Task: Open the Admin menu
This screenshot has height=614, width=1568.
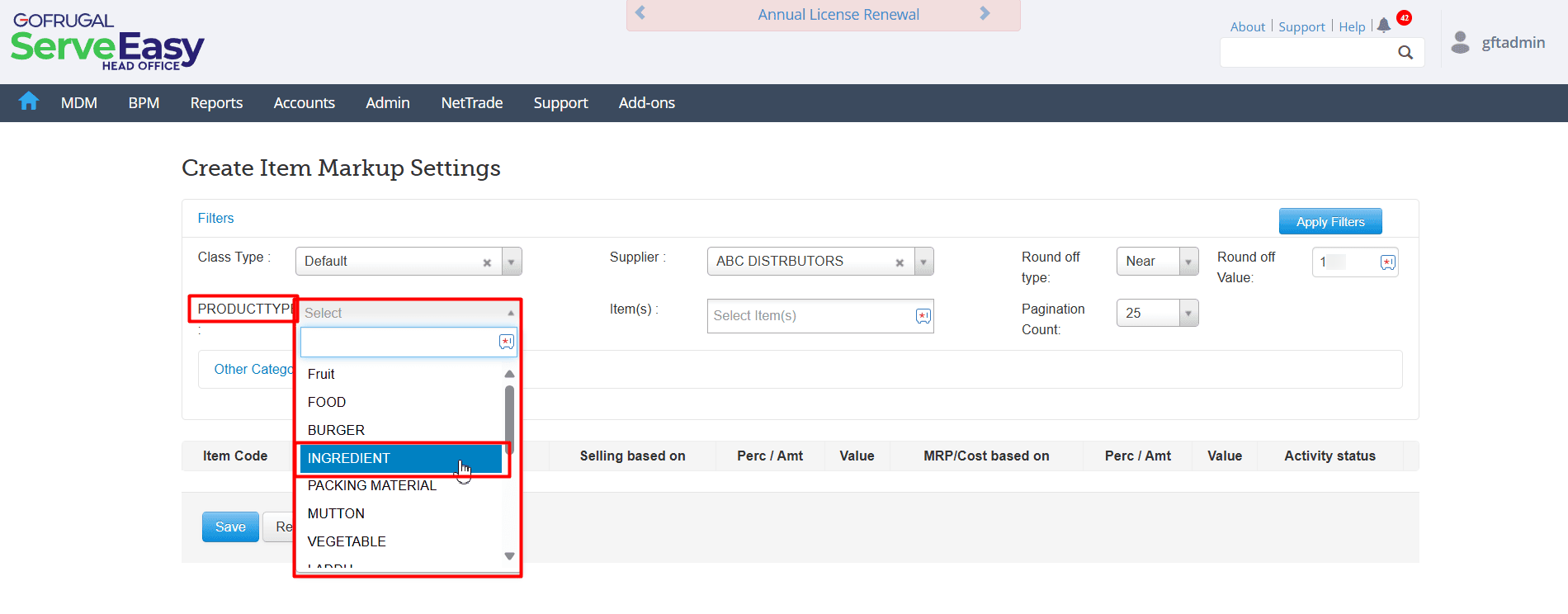Action: click(x=388, y=103)
